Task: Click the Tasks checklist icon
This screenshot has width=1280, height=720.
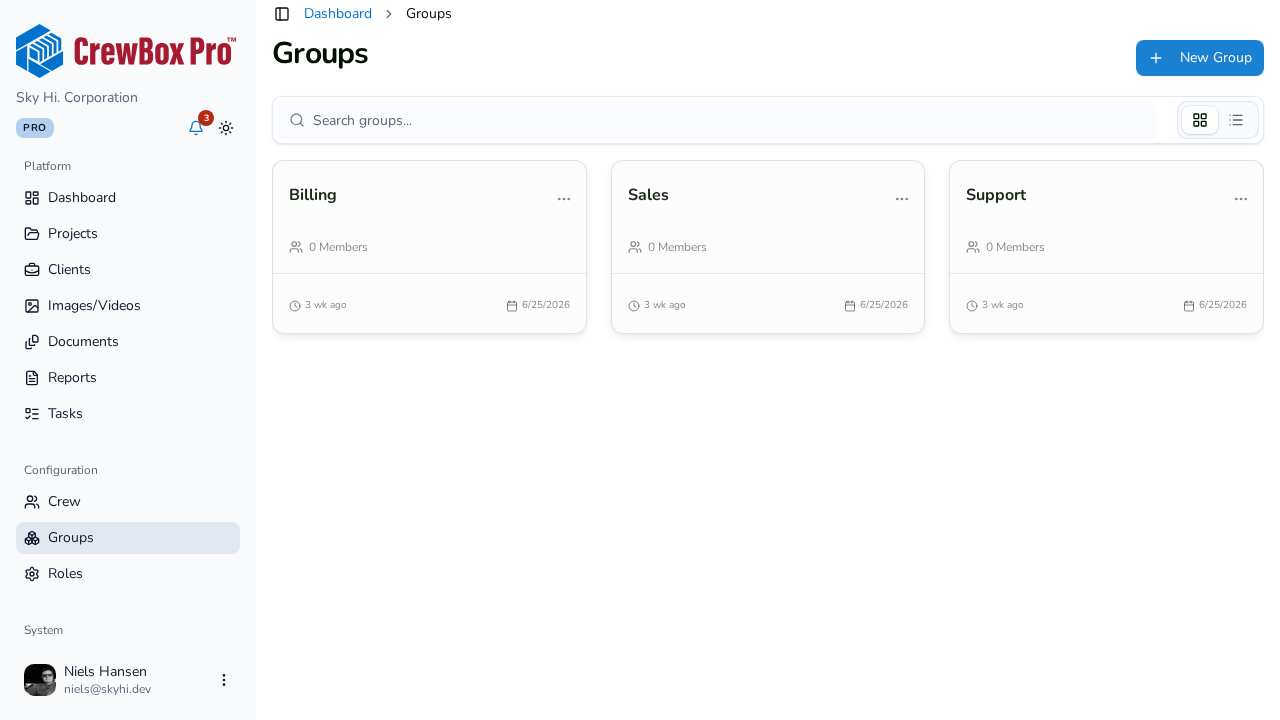Action: pyautogui.click(x=32, y=414)
